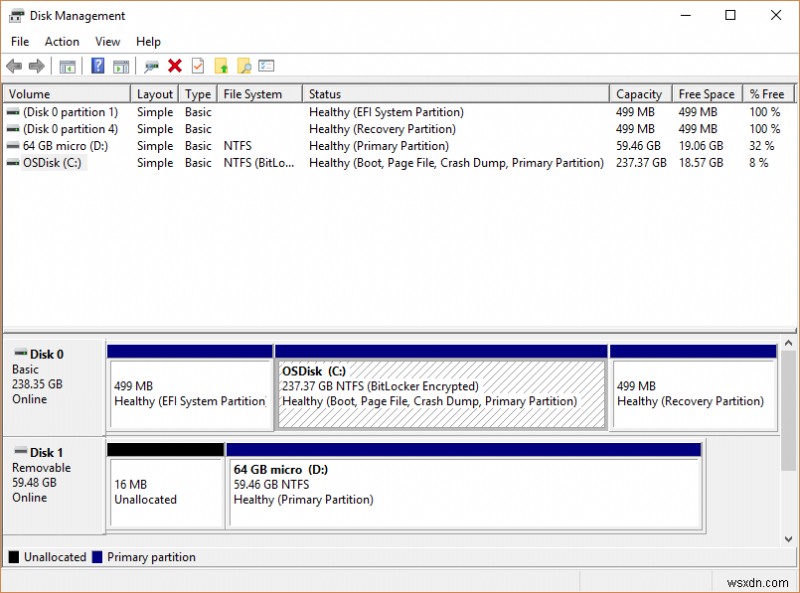800x593 pixels.
Task: Click the Properties icon with the checkmark
Action: click(198, 66)
